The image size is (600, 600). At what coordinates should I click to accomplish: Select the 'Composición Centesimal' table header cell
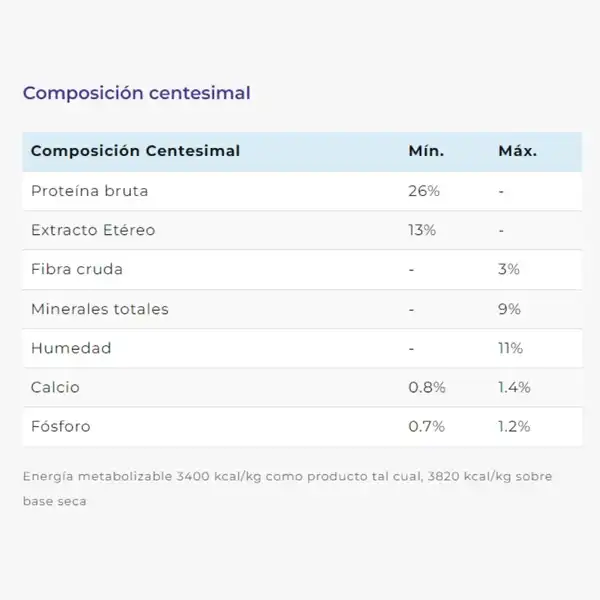(135, 151)
